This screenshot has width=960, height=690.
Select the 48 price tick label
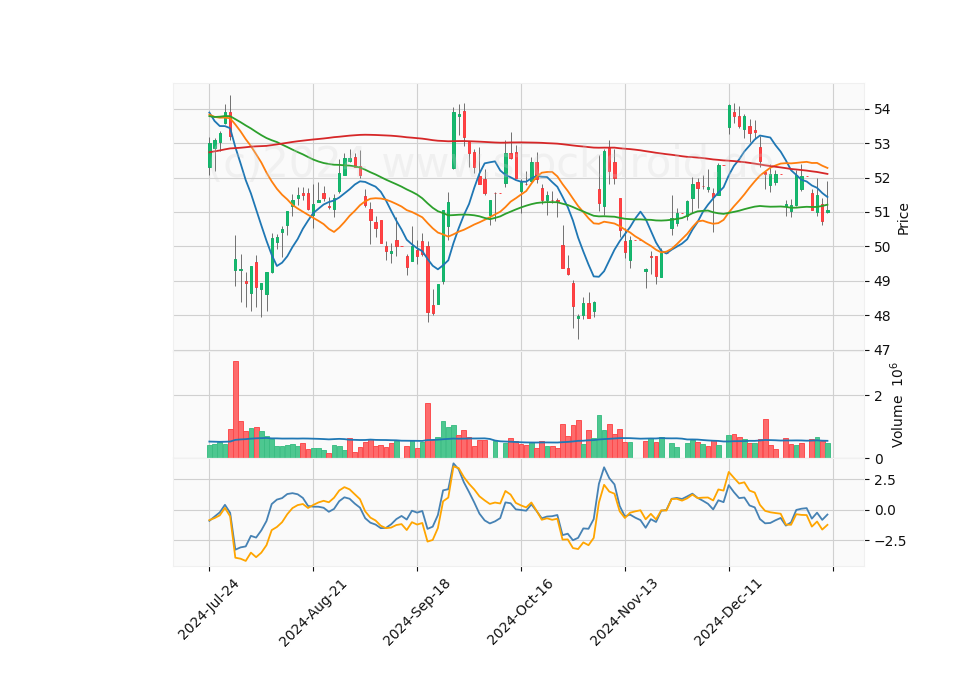(882, 316)
